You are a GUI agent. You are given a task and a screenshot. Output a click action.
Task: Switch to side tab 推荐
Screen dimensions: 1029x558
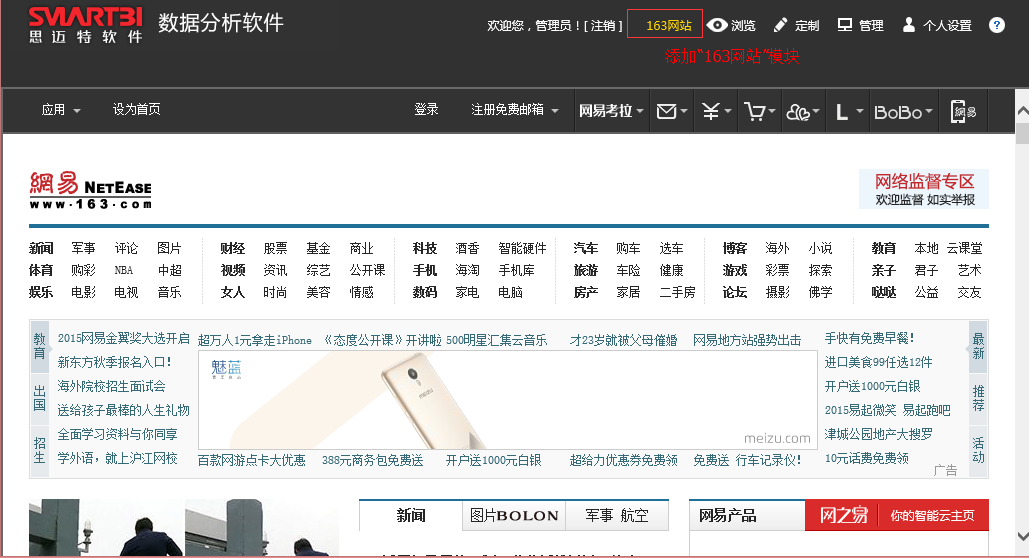click(x=978, y=398)
